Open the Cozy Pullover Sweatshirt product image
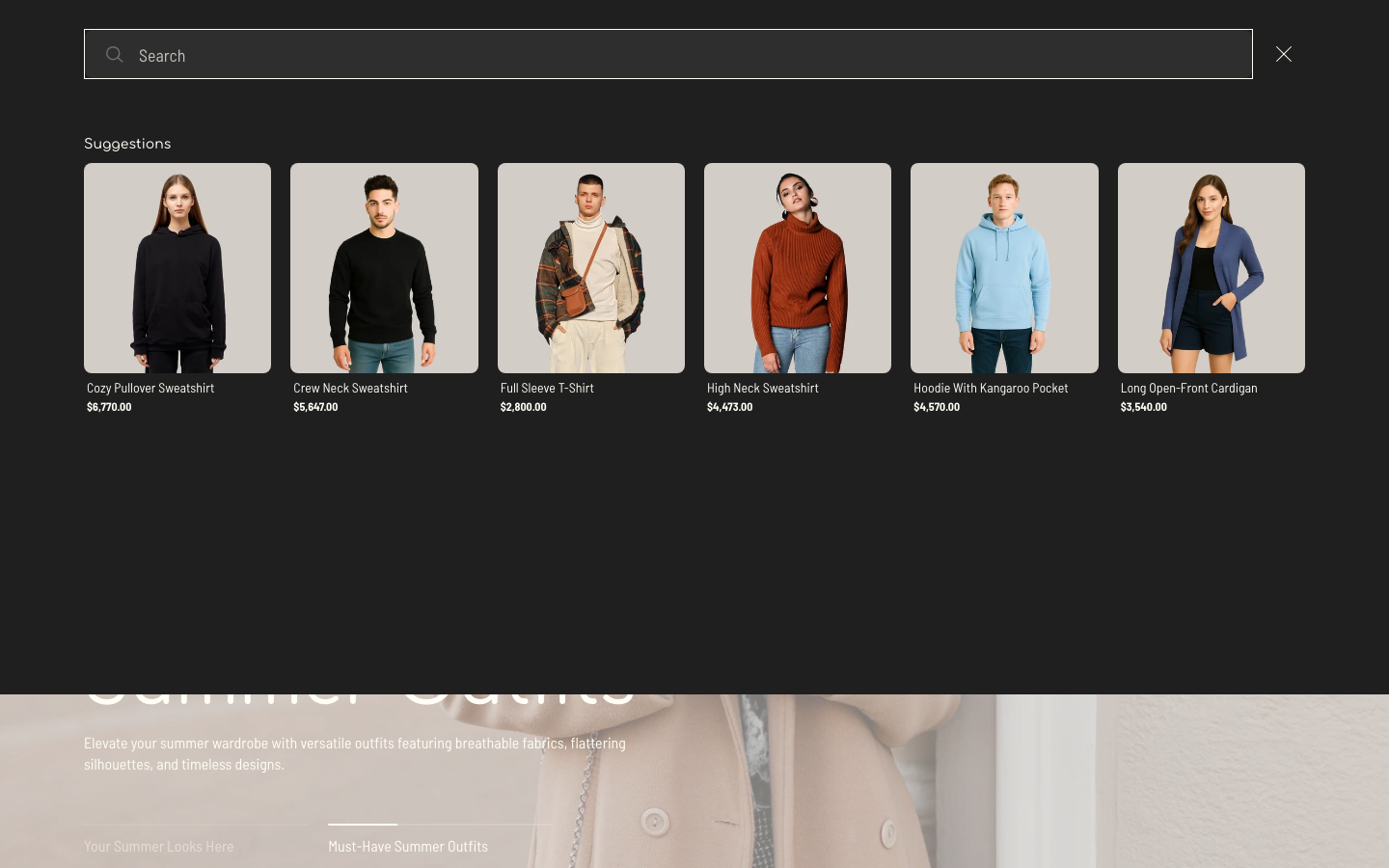This screenshot has width=1389, height=868. 177,268
